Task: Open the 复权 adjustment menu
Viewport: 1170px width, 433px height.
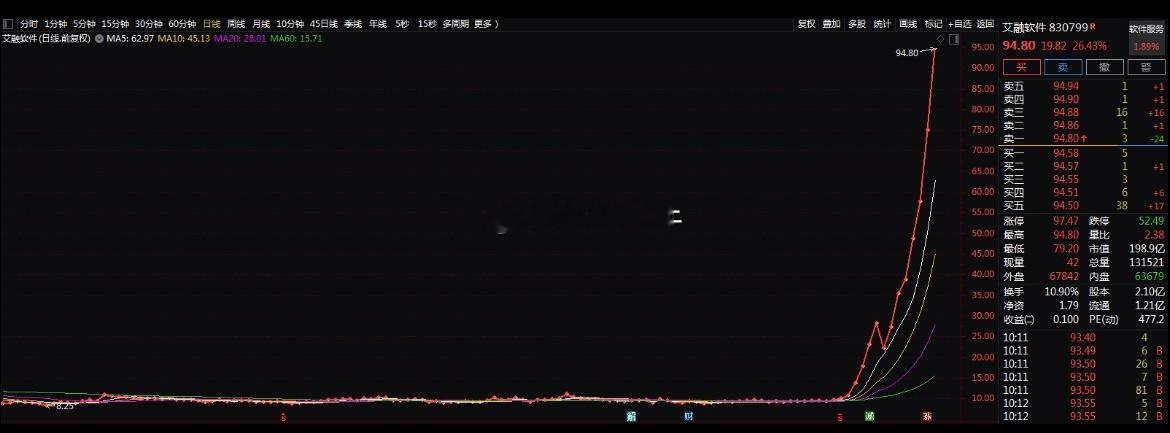Action: click(x=807, y=24)
